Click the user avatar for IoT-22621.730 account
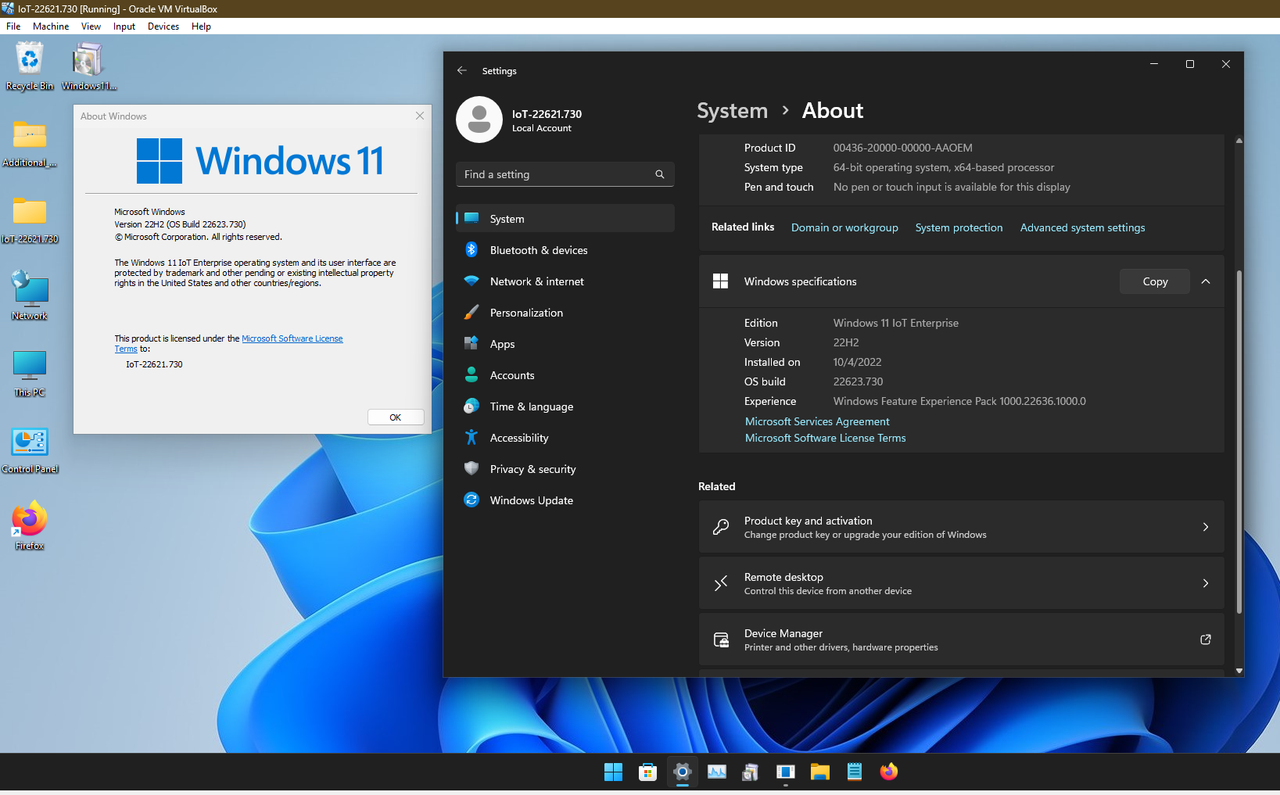This screenshot has height=795, width=1280. (479, 120)
